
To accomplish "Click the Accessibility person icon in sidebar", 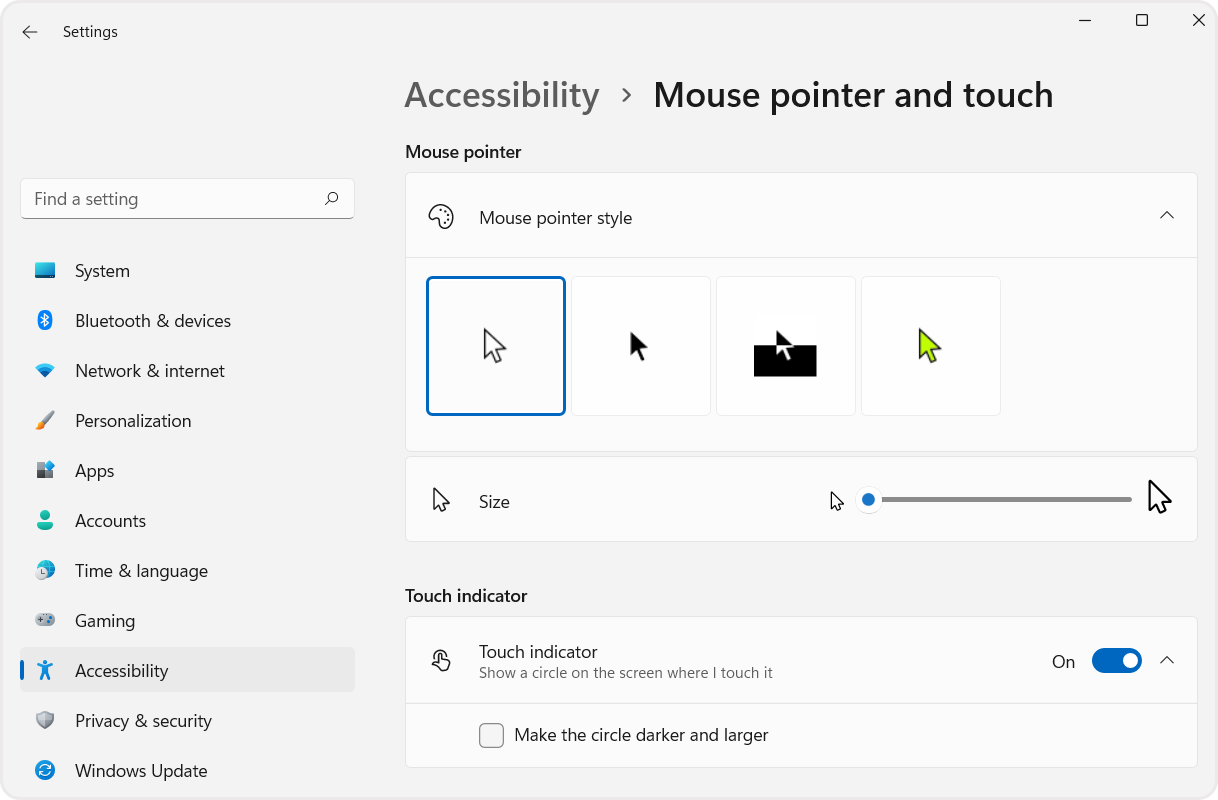I will click(45, 670).
